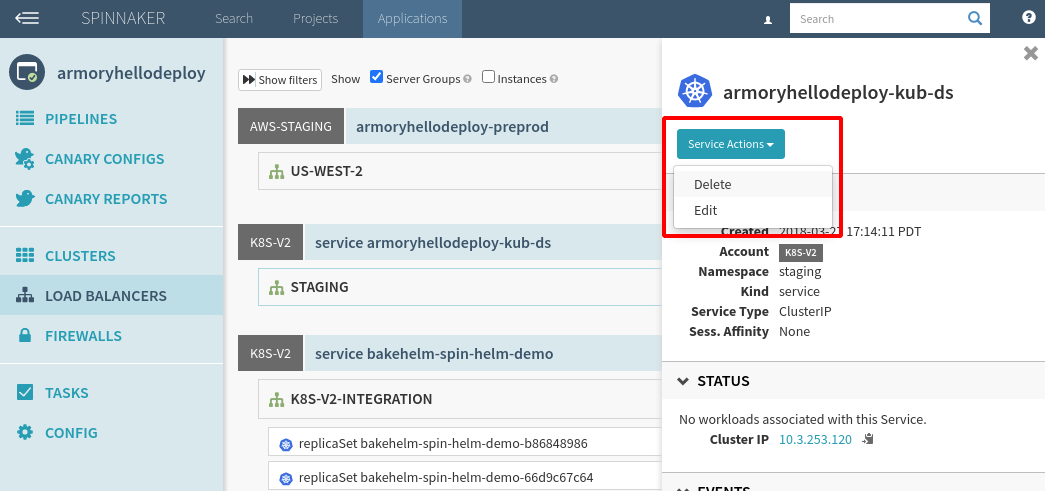This screenshot has width=1045, height=491.
Task: Click the Kubernetes logo beside armoryhellodeploy-kub-ds
Action: [x=694, y=92]
